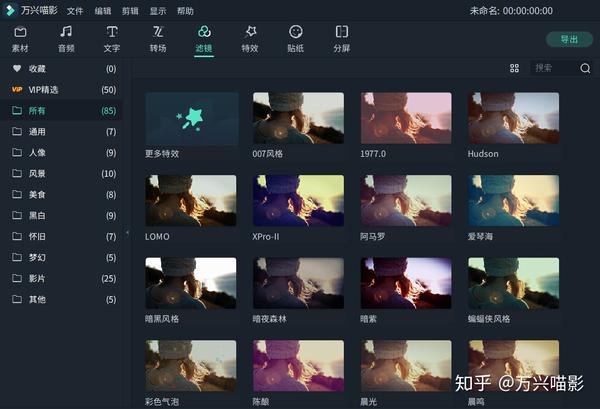Viewport: 600px width, 409px height.
Task: Click the (85) count next to 所有
Action: pos(109,111)
